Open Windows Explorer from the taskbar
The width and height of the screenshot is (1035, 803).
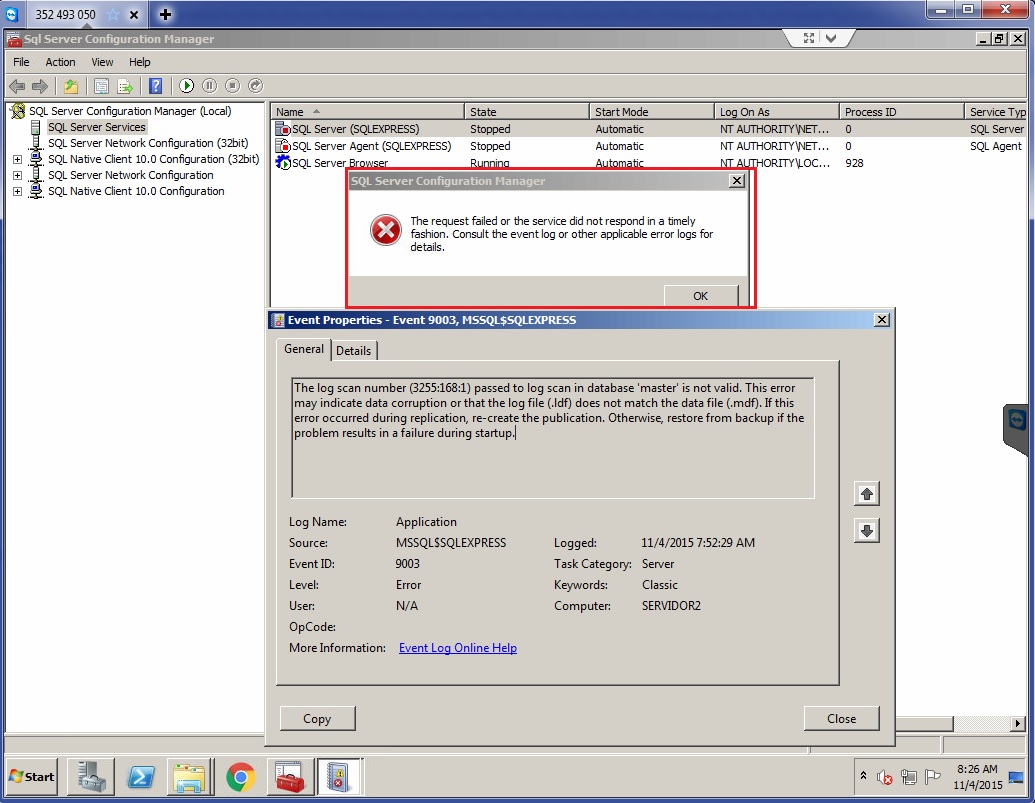191,777
